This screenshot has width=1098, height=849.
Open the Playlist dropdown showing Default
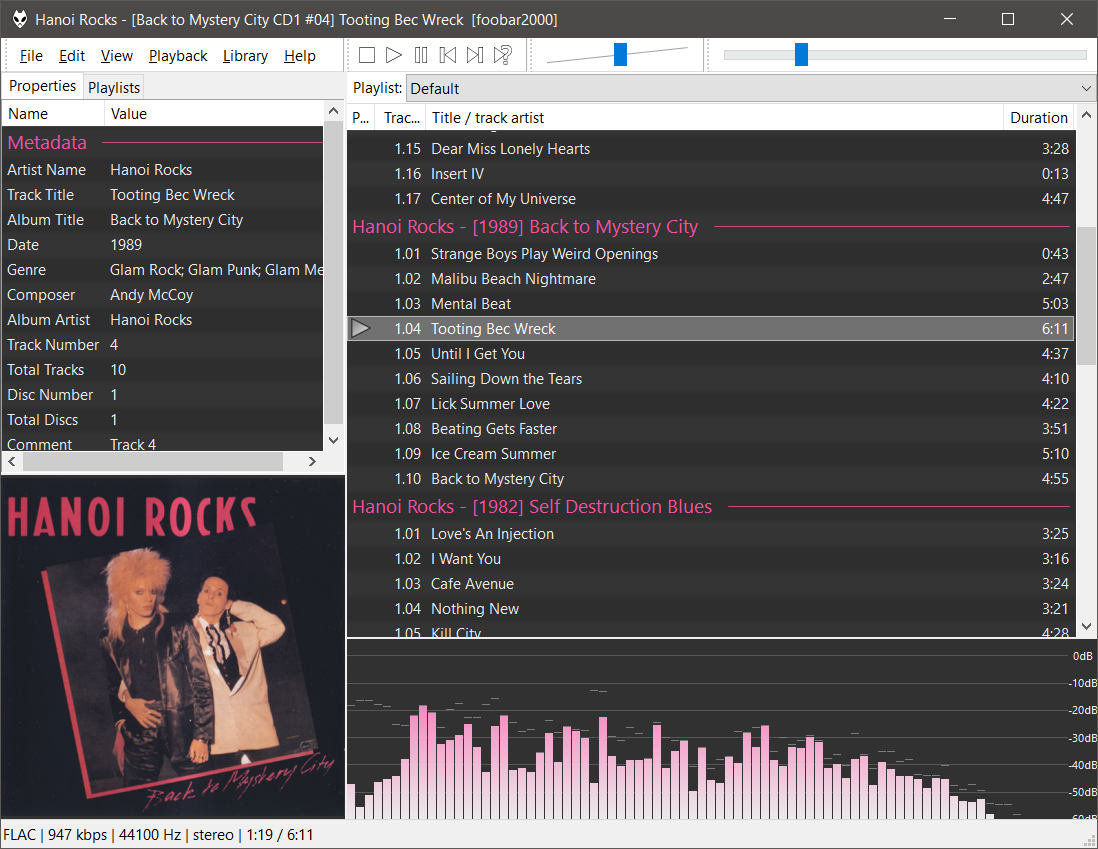[750, 88]
